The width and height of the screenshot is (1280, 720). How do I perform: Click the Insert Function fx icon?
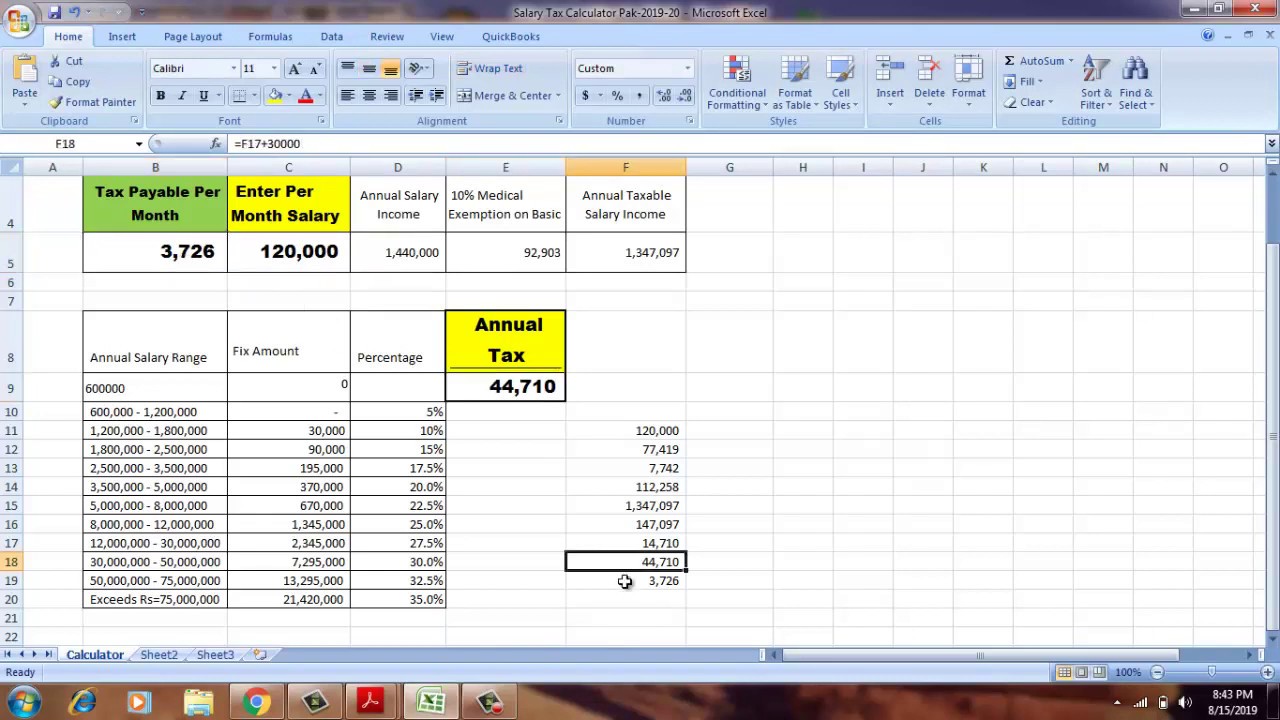click(215, 144)
